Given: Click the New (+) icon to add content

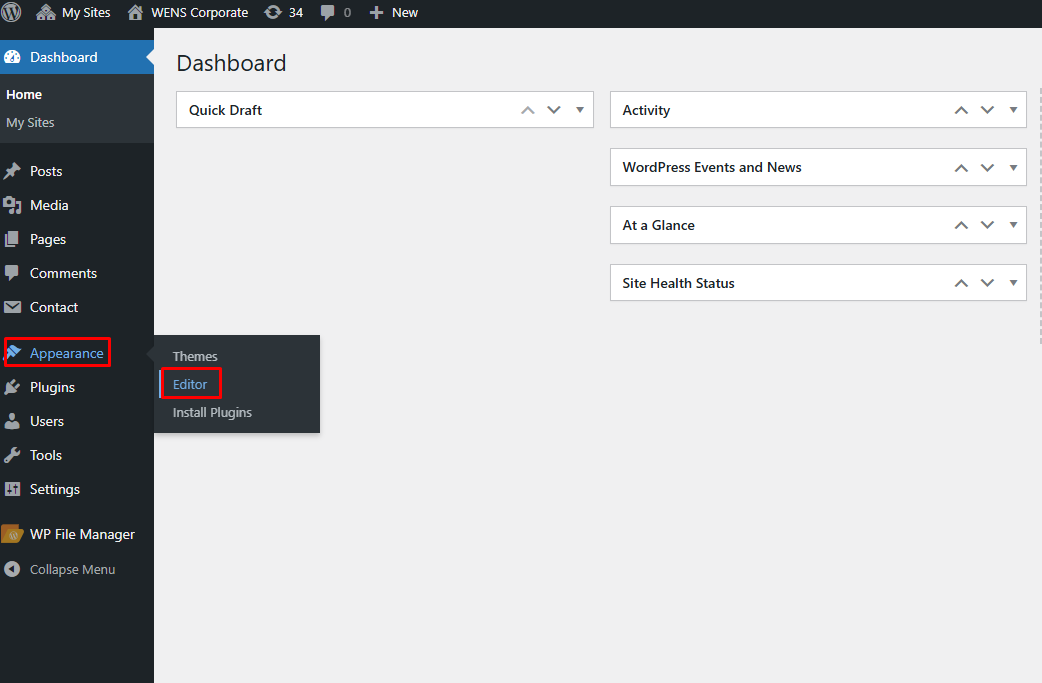Looking at the screenshot, I should (375, 13).
